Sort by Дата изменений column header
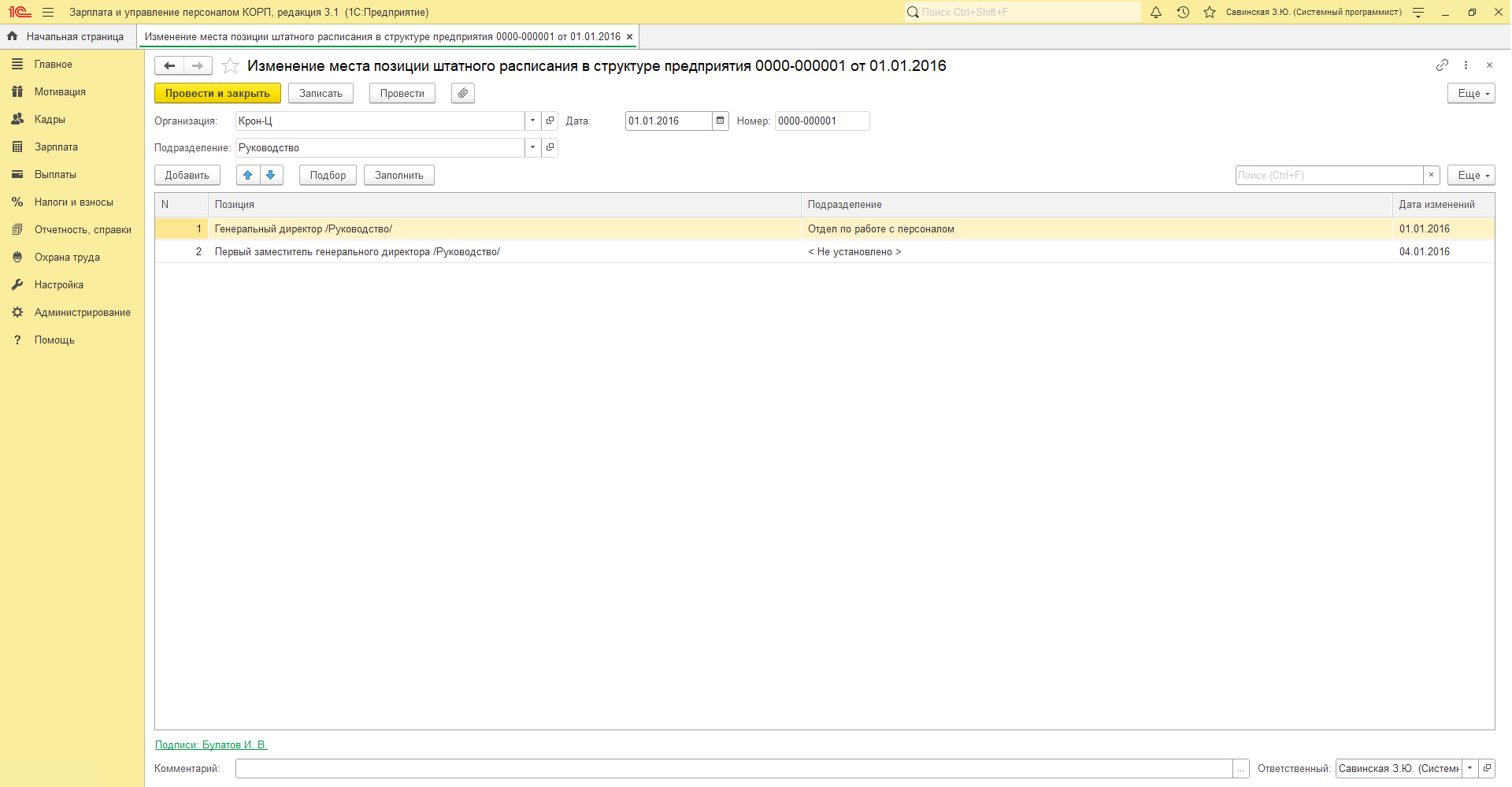 1443,204
